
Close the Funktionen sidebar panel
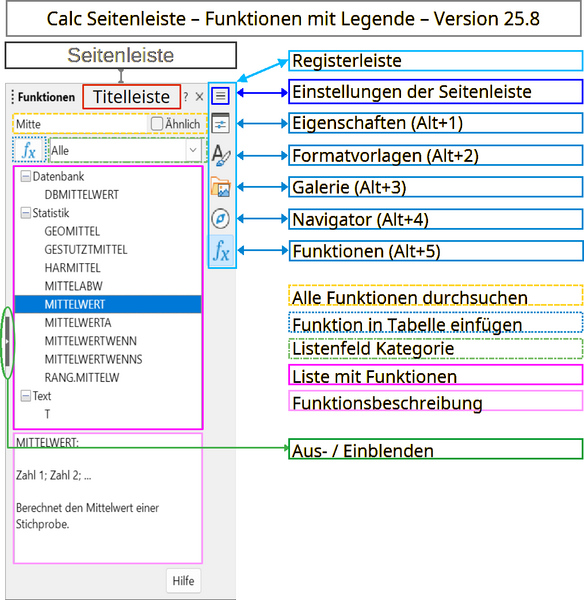(x=199, y=97)
